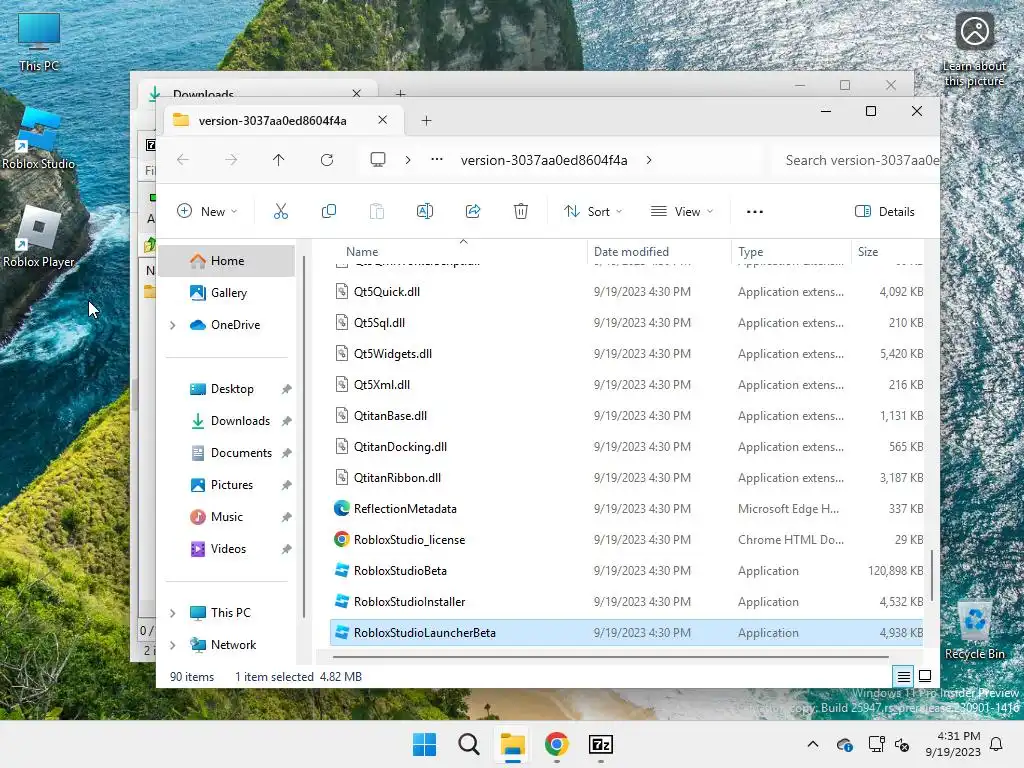
Task: Sort by Name column header
Action: (362, 251)
